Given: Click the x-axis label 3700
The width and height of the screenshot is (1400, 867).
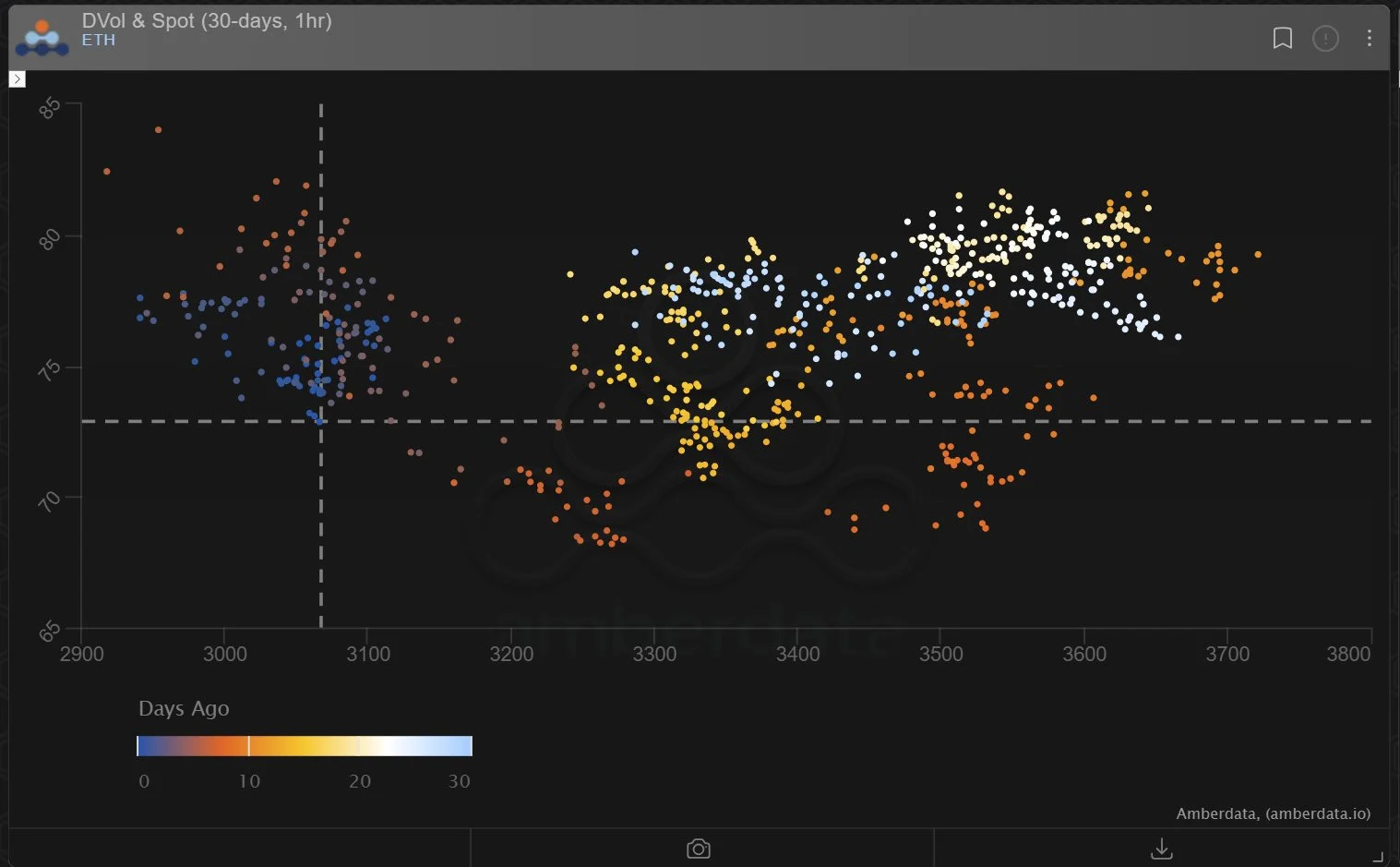Looking at the screenshot, I should 1227,654.
